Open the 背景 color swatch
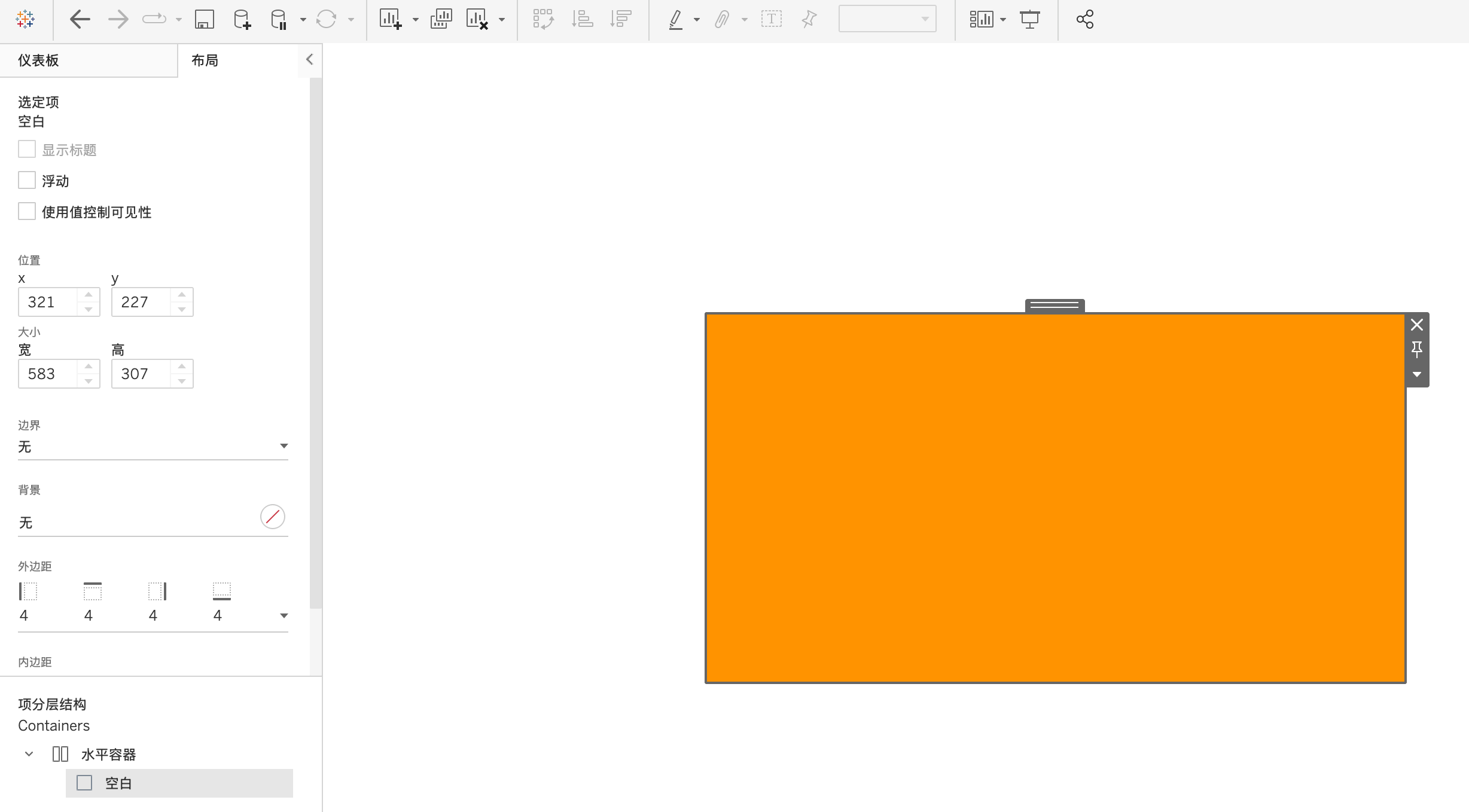The image size is (1469, 812). [x=272, y=517]
